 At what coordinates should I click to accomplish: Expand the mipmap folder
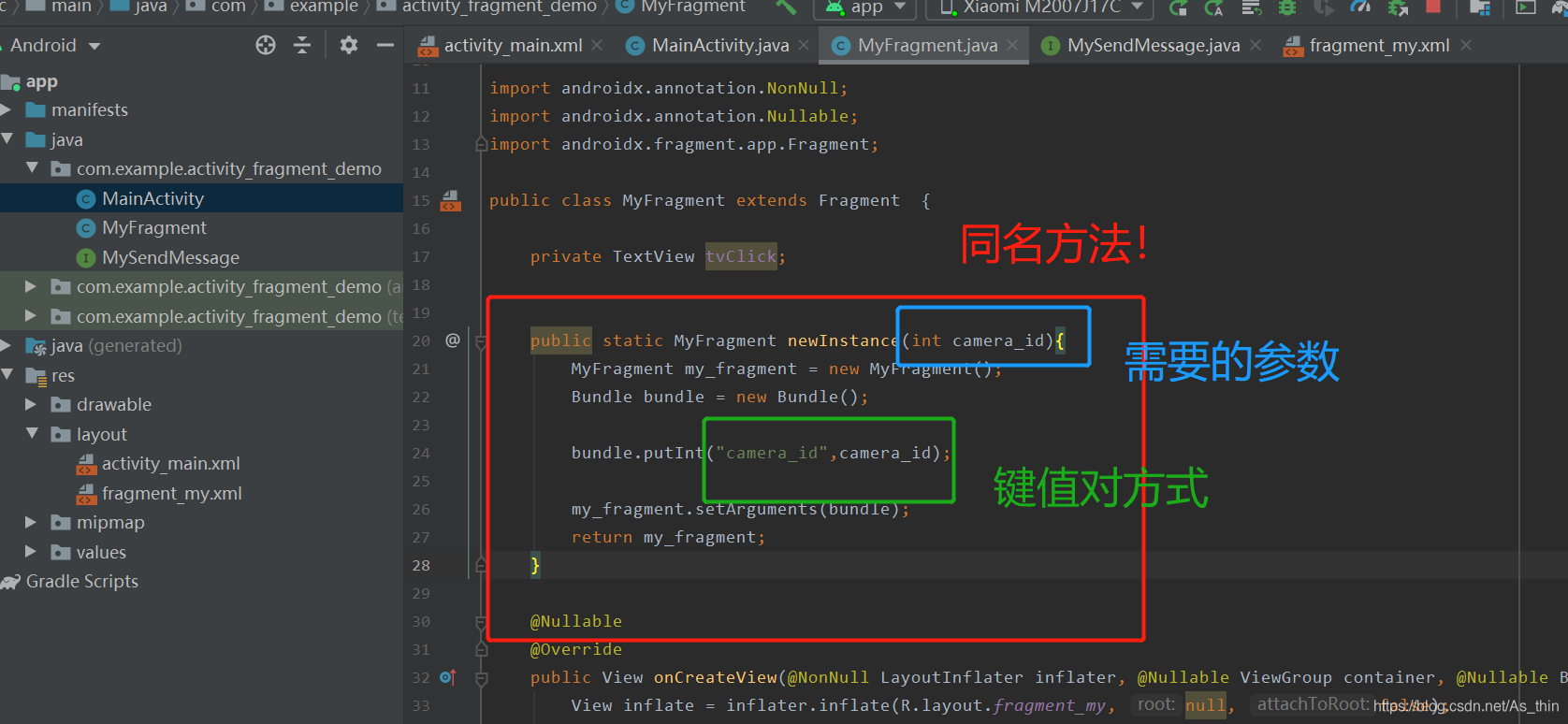point(31,522)
